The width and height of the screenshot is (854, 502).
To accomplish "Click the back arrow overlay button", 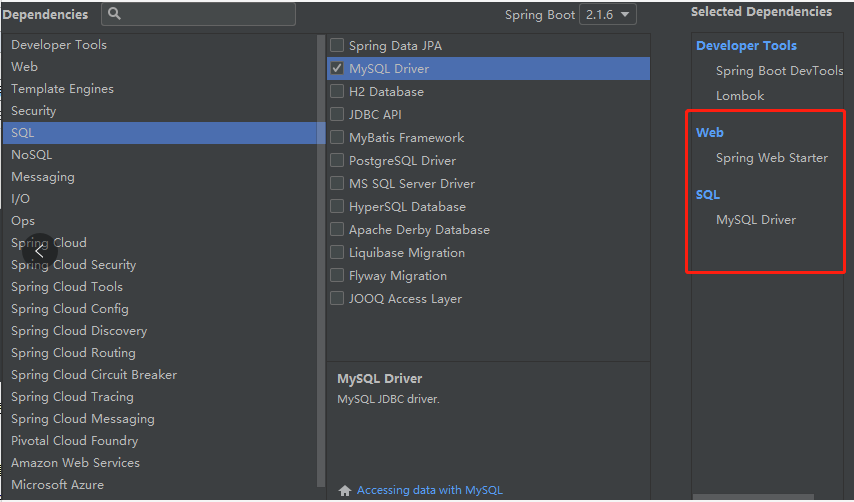I will pyautogui.click(x=39, y=251).
